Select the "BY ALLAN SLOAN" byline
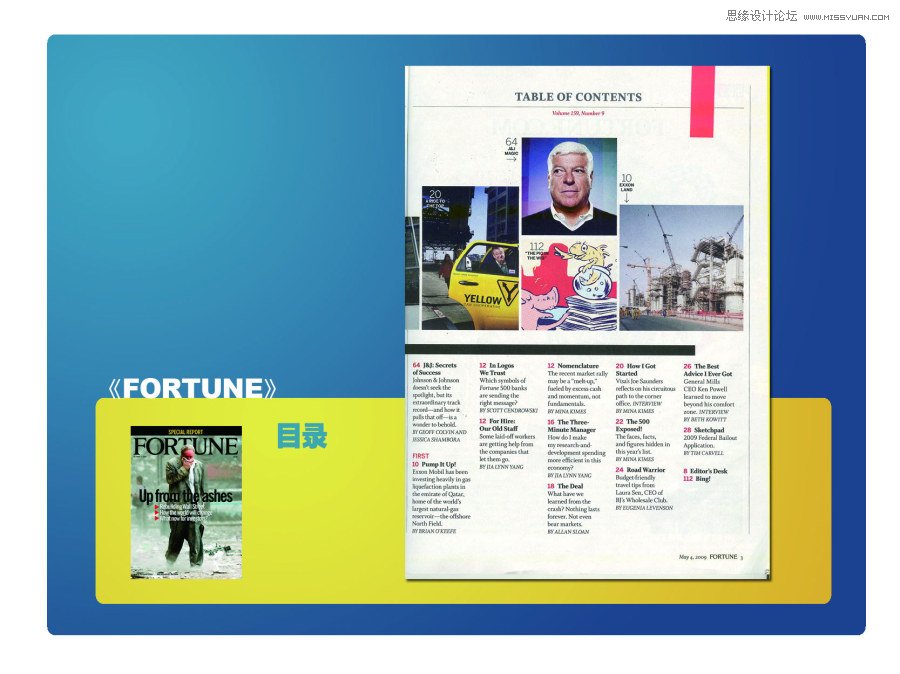Screen dimensions: 900x674 (568, 532)
